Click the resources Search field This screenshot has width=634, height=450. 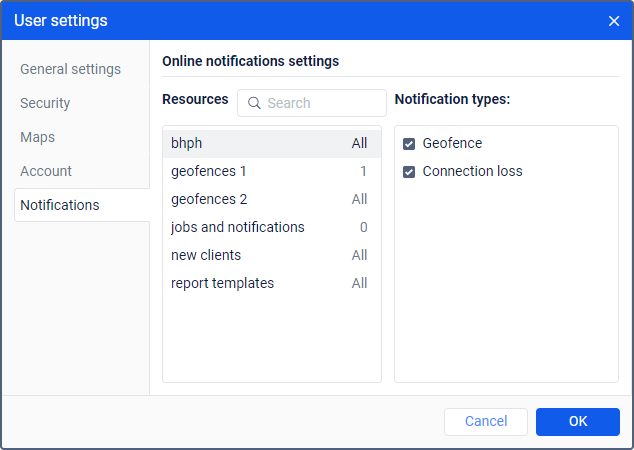tap(322, 103)
